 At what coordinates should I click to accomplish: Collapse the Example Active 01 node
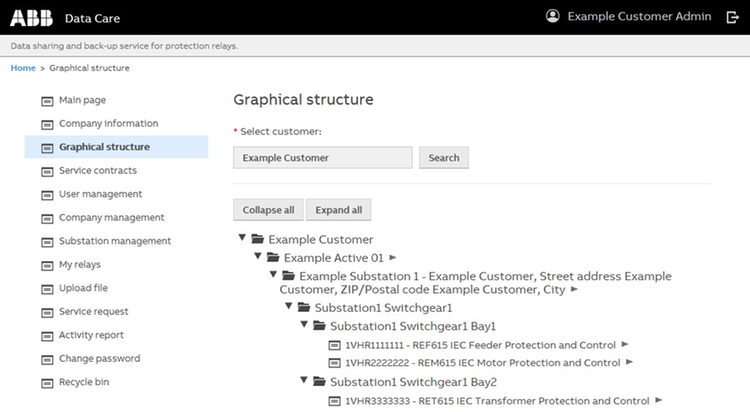[x=258, y=256]
